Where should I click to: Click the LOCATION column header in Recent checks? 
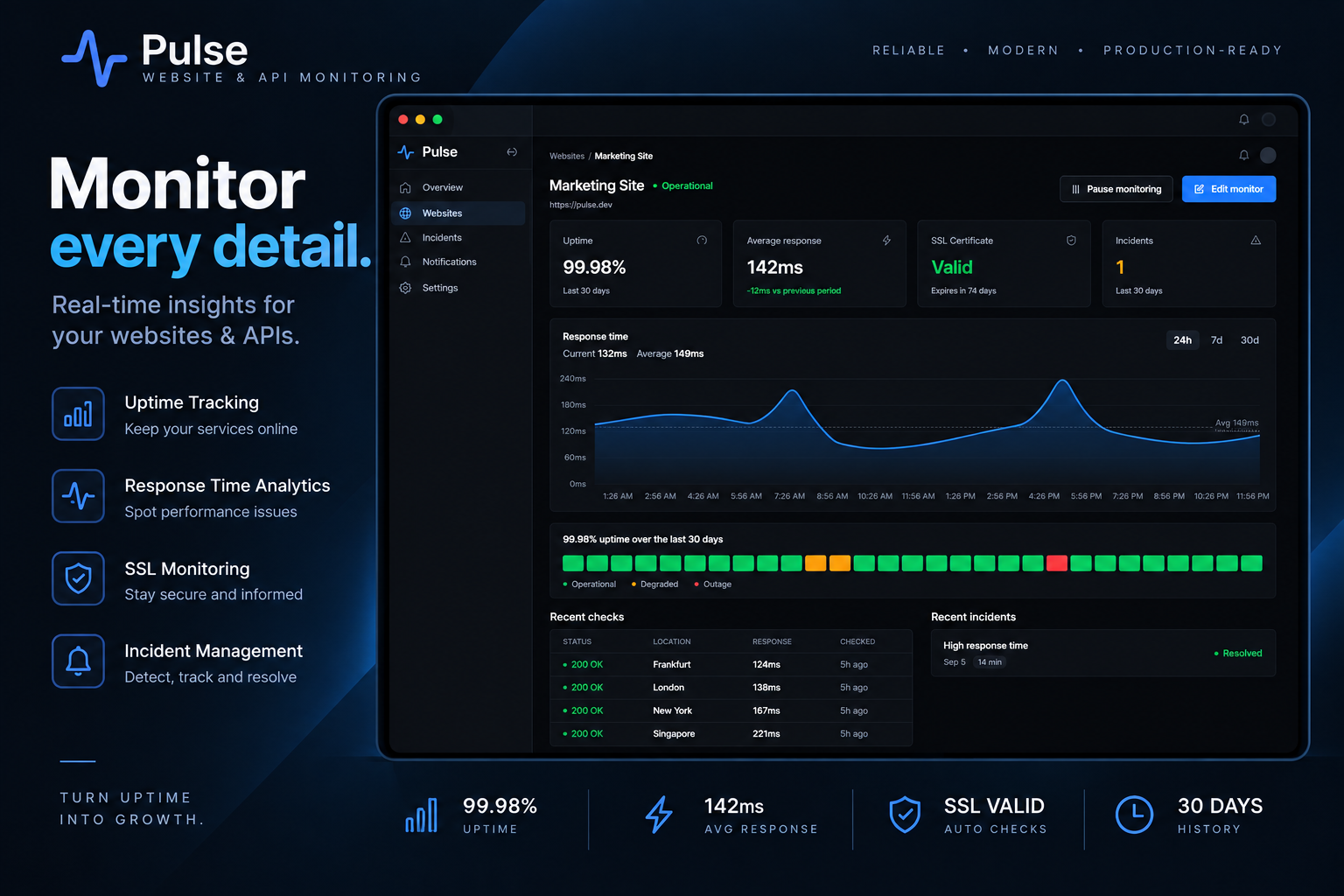click(671, 642)
